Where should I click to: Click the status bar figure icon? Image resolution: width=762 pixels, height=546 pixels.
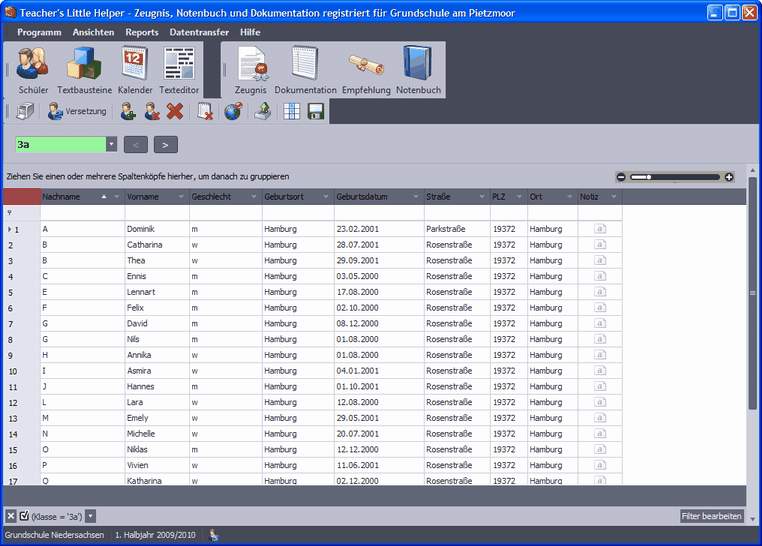[x=214, y=535]
